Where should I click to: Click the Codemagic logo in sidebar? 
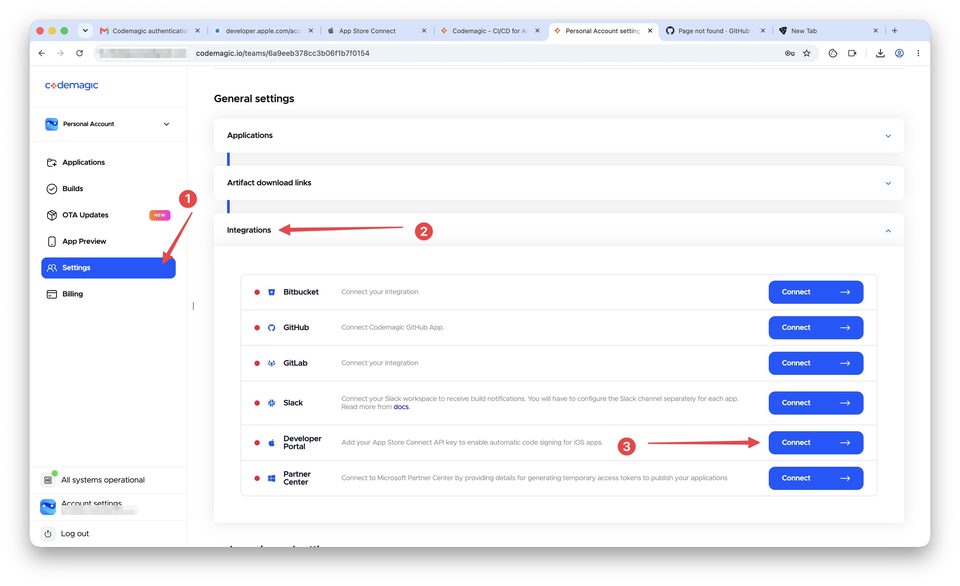click(x=71, y=85)
